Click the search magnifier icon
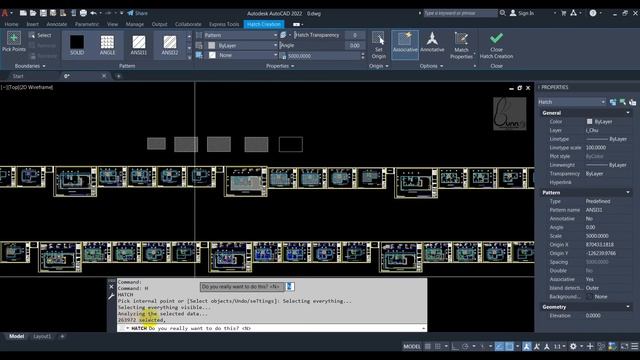This screenshot has width=640, height=360. coord(503,13)
